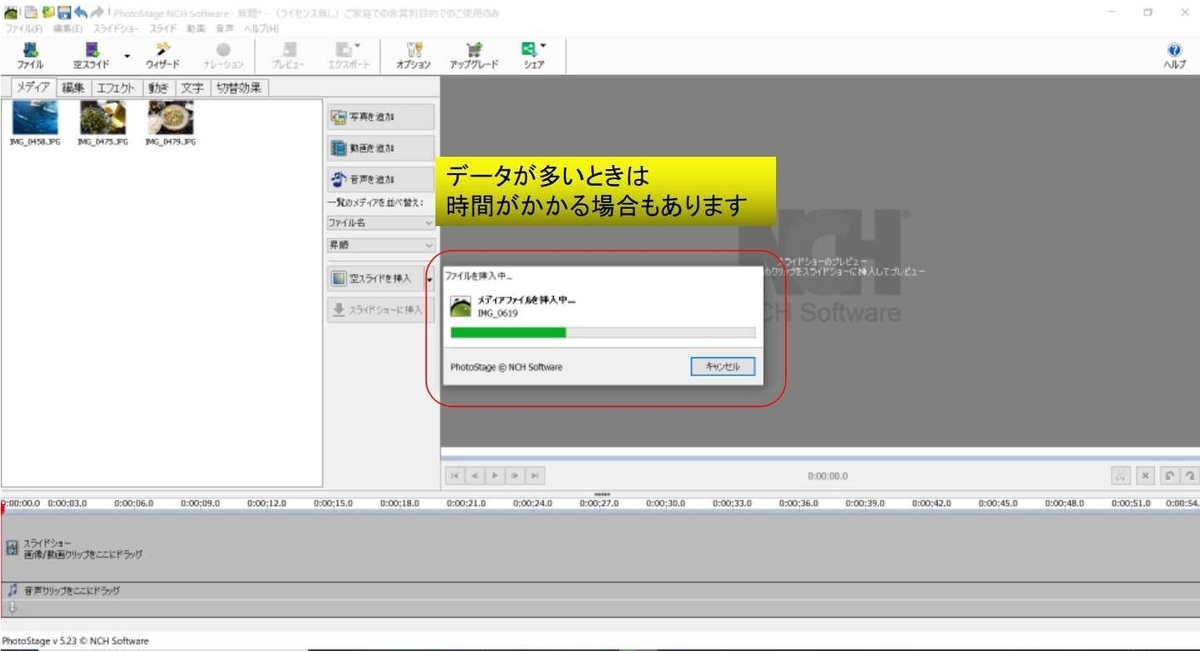The height and width of the screenshot is (651, 1200).
Task: Click the save icon in title bar
Action: click(x=64, y=12)
